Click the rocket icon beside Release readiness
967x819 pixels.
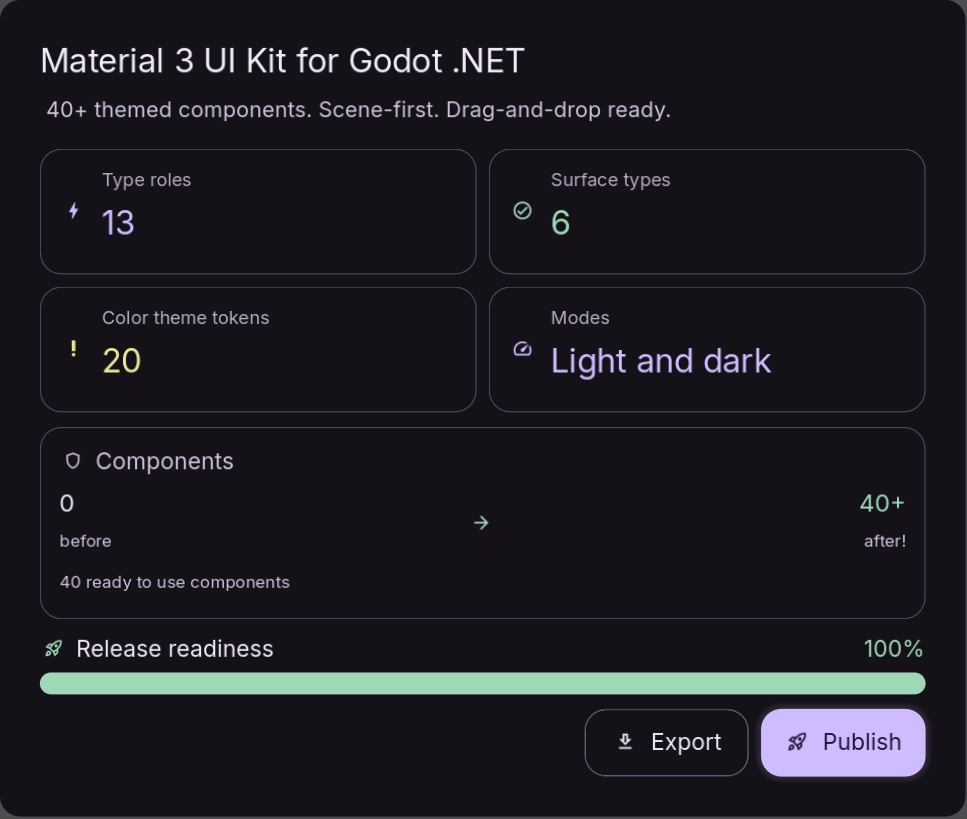click(x=54, y=649)
